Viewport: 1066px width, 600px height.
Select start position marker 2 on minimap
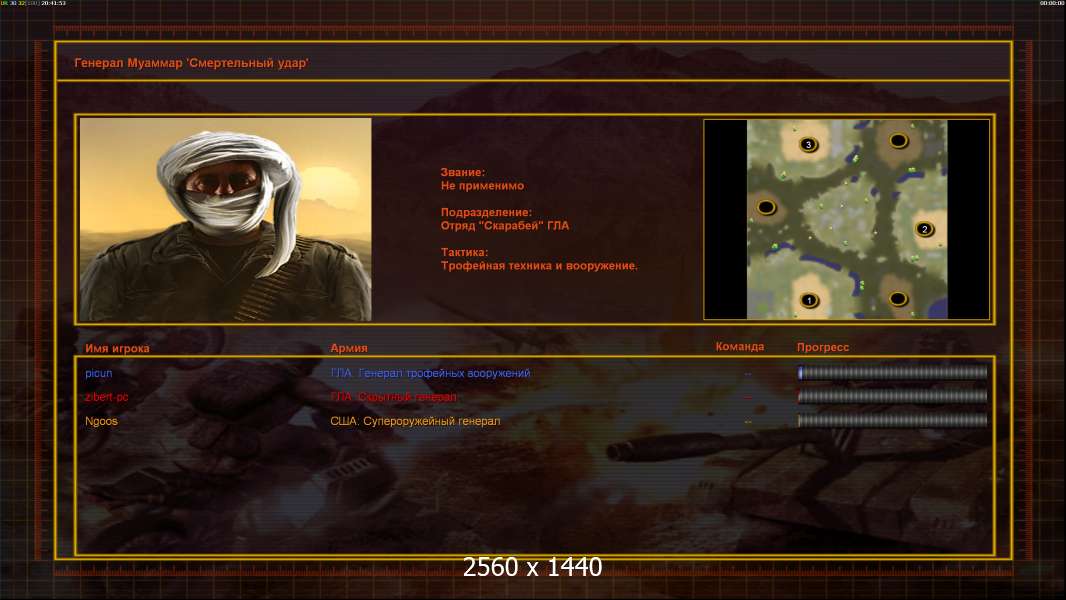924,229
